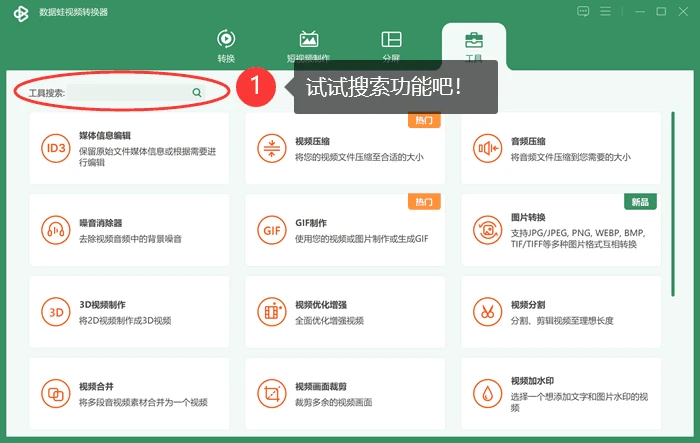700x443 pixels.
Task: Click the green vertical scrollbar
Action: click(x=673, y=204)
